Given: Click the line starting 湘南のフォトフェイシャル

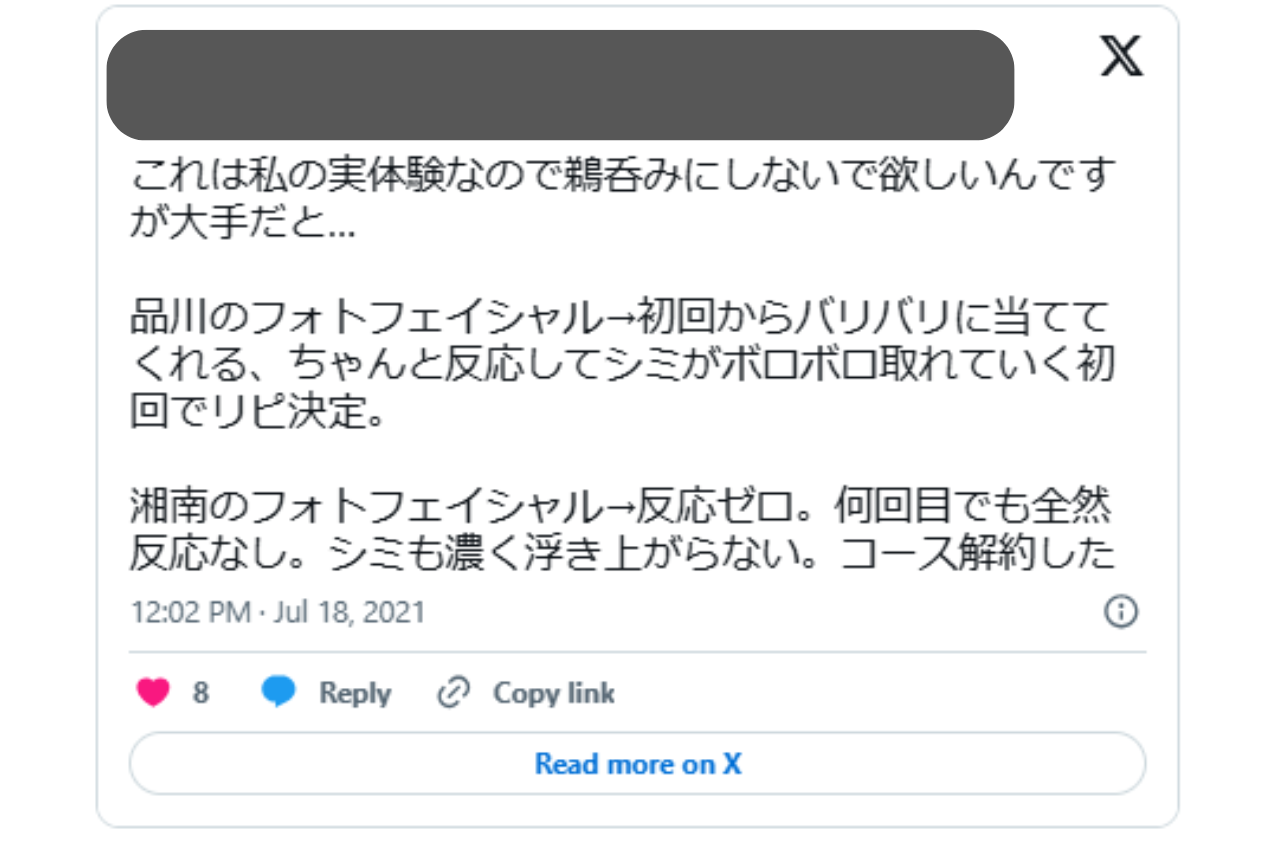Looking at the screenshot, I should coord(620,508).
